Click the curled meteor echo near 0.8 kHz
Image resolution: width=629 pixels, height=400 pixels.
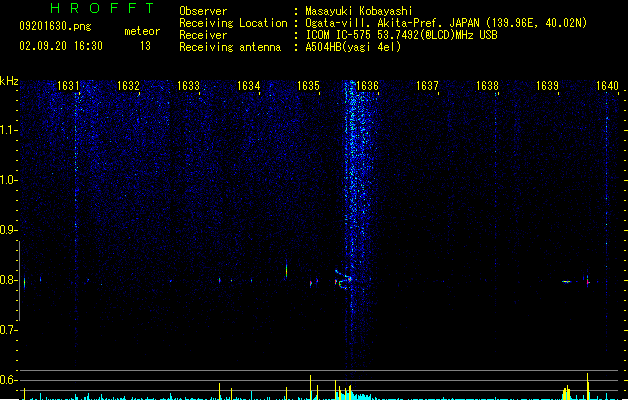click(342, 280)
